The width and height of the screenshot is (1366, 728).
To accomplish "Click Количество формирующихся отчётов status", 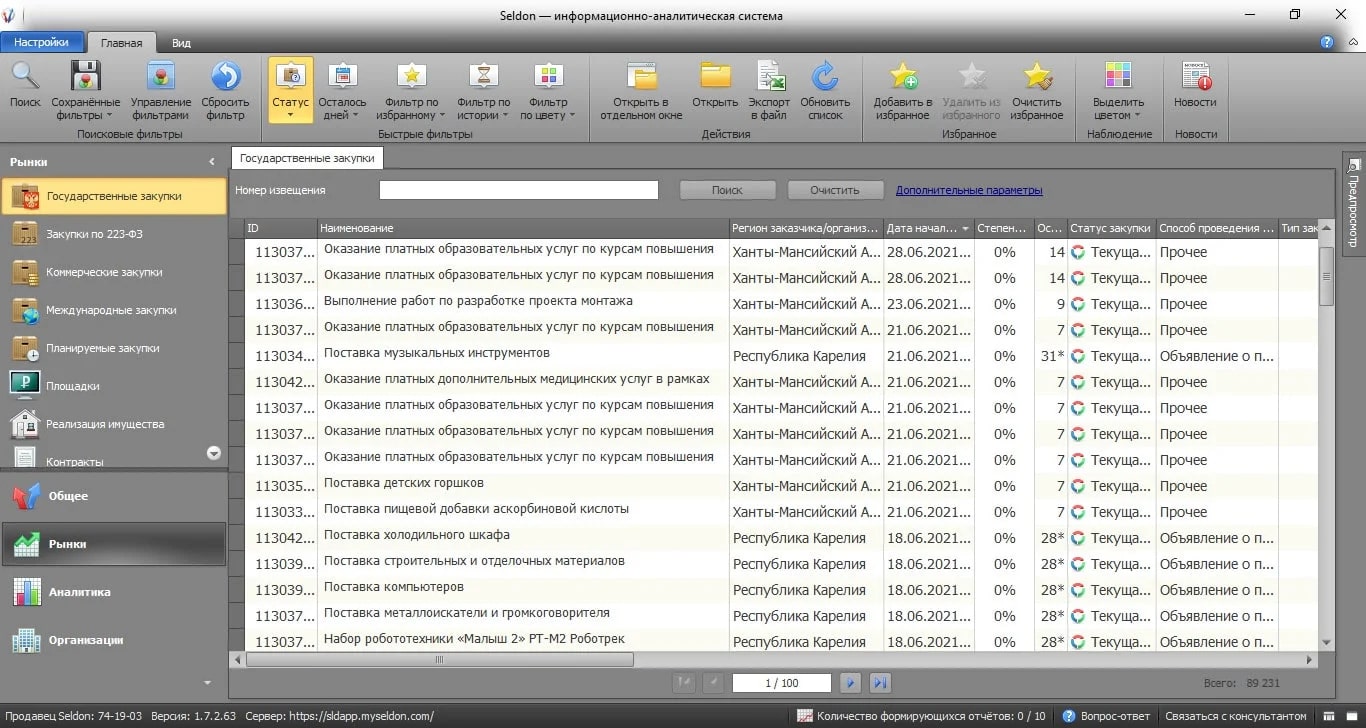I will (x=921, y=716).
